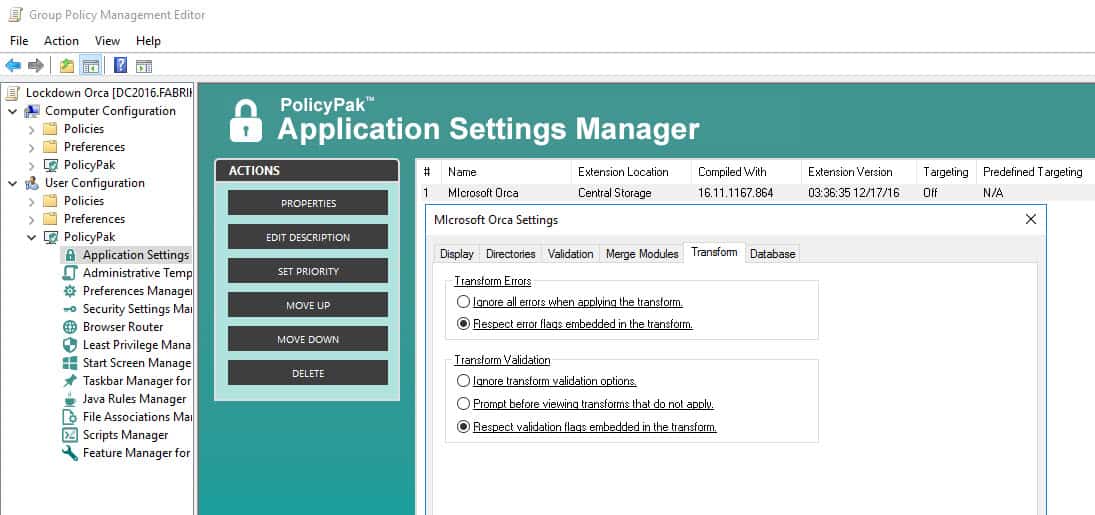The height and width of the screenshot is (515, 1095).
Task: Click the MOVE UP button
Action: coord(308,305)
